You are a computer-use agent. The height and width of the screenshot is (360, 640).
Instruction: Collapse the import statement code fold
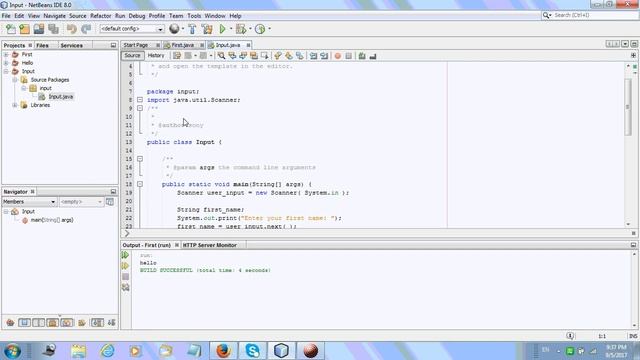tap(140, 100)
